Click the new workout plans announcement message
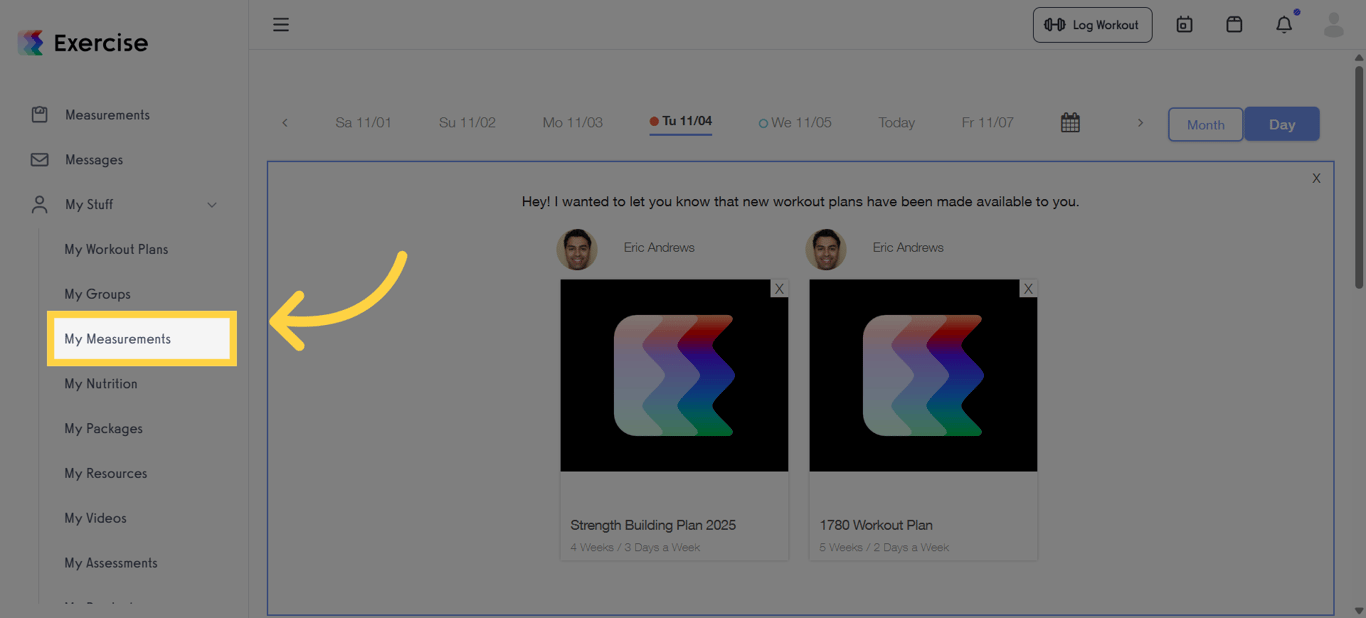This screenshot has height=618, width=1366. click(x=800, y=201)
